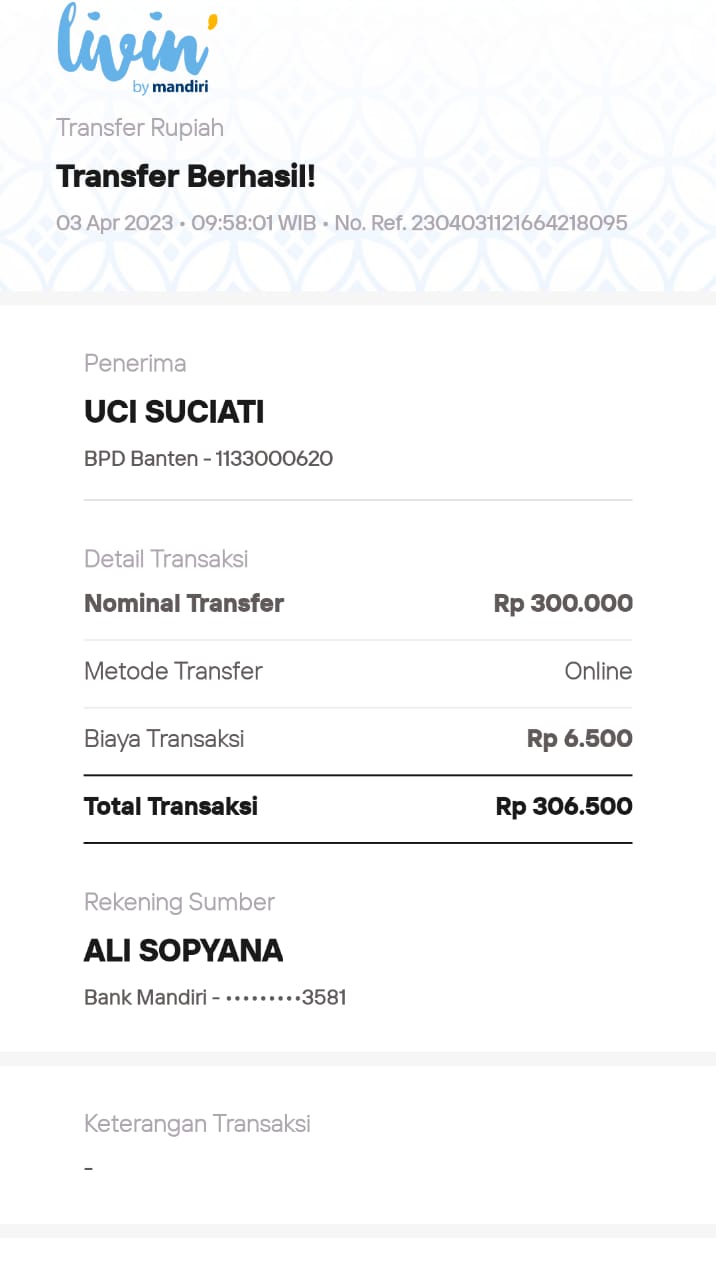Image resolution: width=716 pixels, height=1280 pixels.
Task: Tap the 03 Apr 2023 transaction date
Action: pos(114,222)
